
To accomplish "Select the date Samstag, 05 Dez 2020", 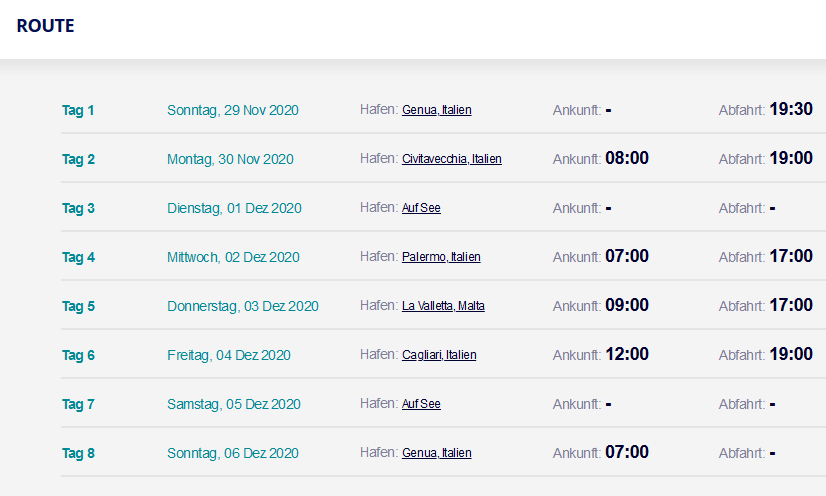I will [234, 404].
